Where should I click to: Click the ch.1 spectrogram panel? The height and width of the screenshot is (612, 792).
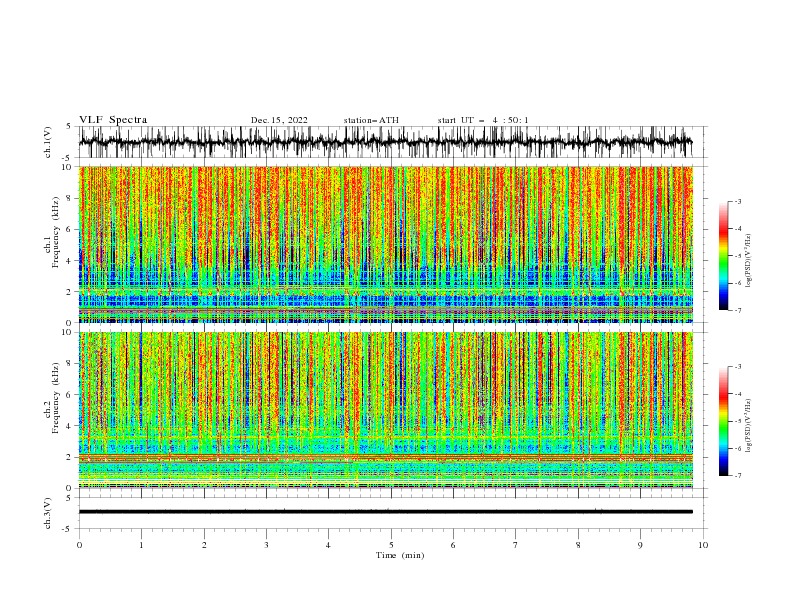[x=385, y=244]
